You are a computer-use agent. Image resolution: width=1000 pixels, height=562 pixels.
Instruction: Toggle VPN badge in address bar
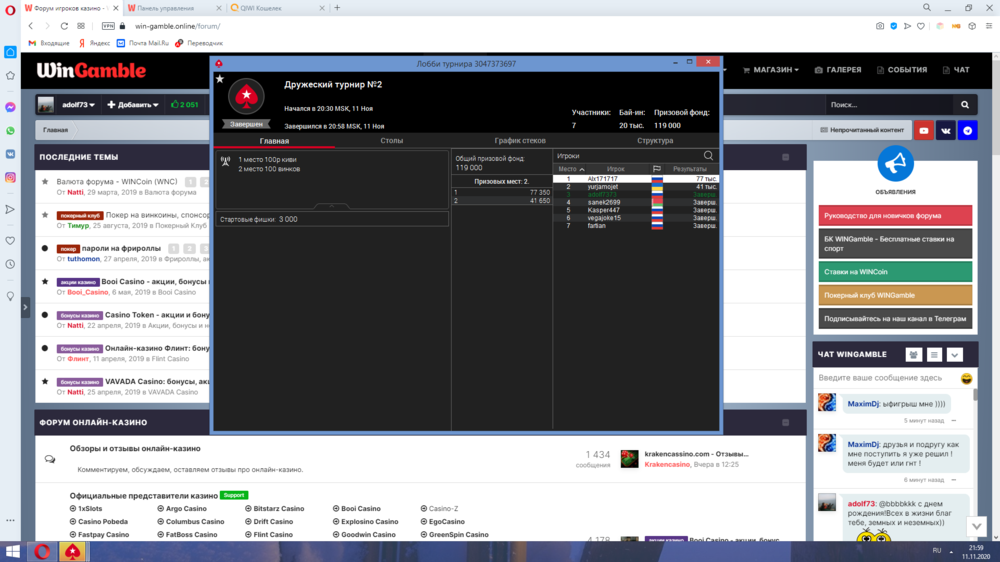108,26
